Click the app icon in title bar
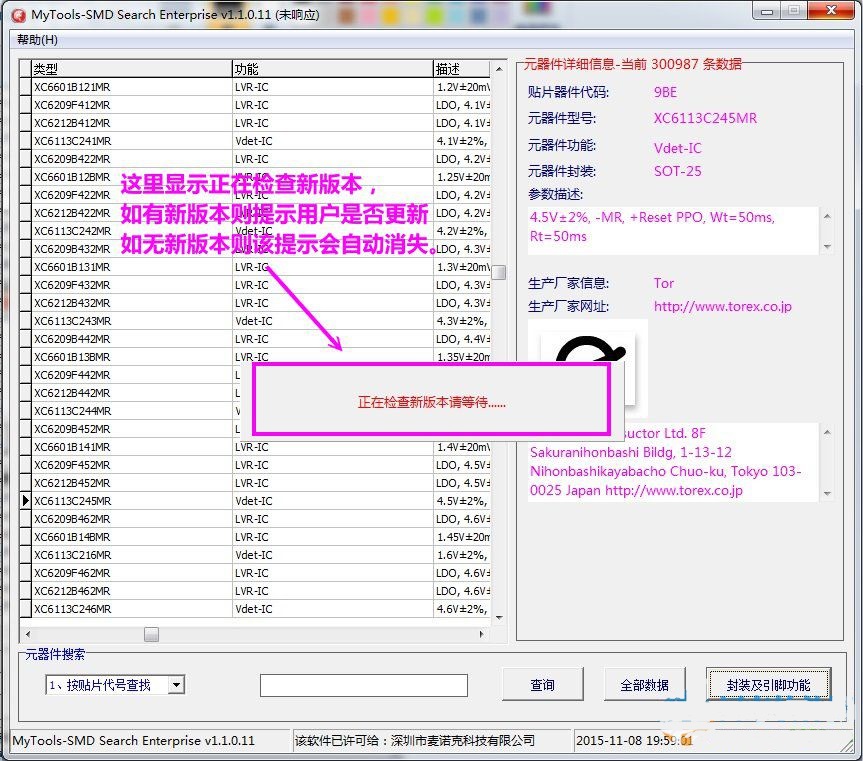This screenshot has width=863, height=761. 19,15
